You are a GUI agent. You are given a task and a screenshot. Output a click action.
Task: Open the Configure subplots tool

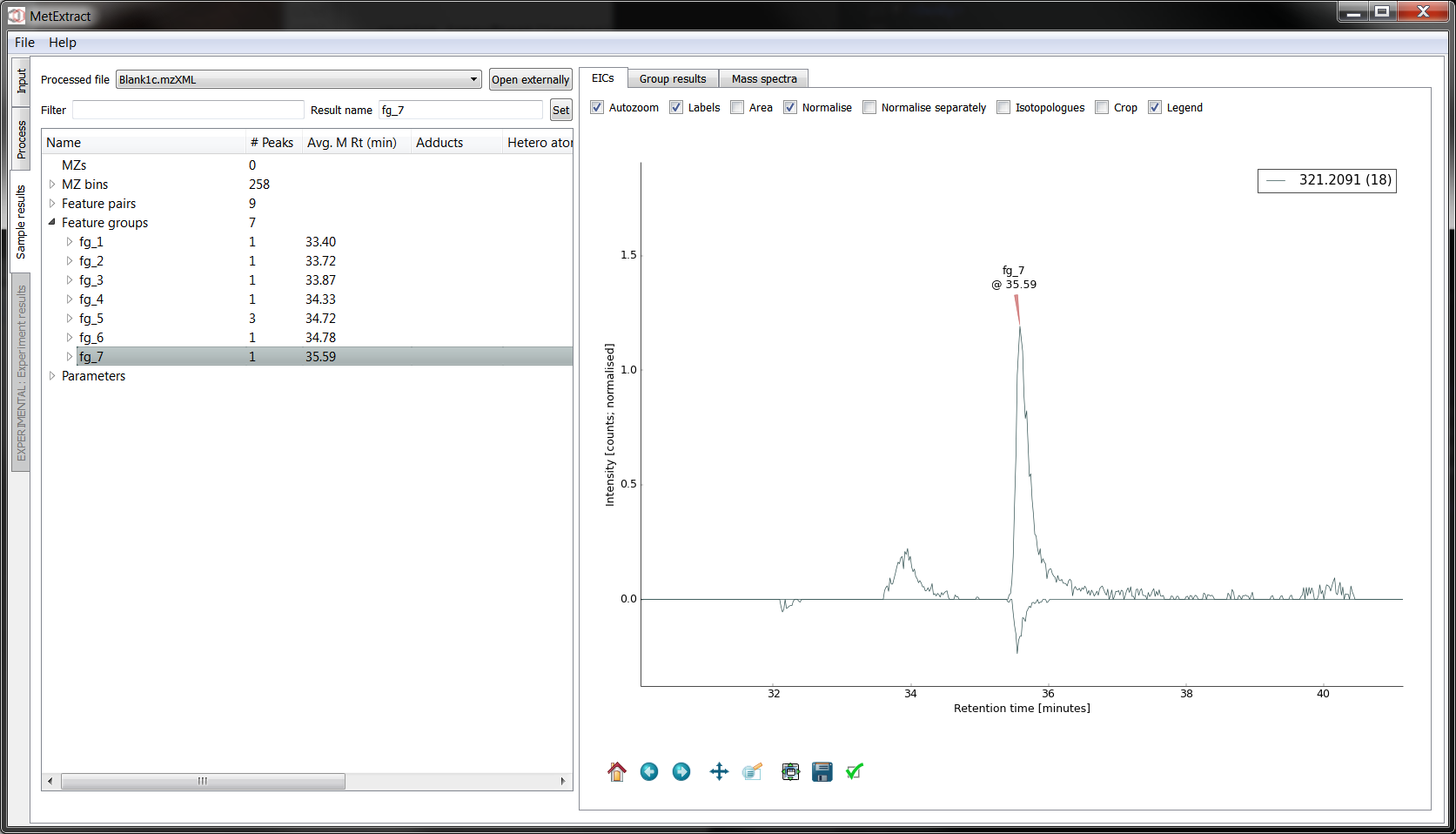click(x=790, y=771)
